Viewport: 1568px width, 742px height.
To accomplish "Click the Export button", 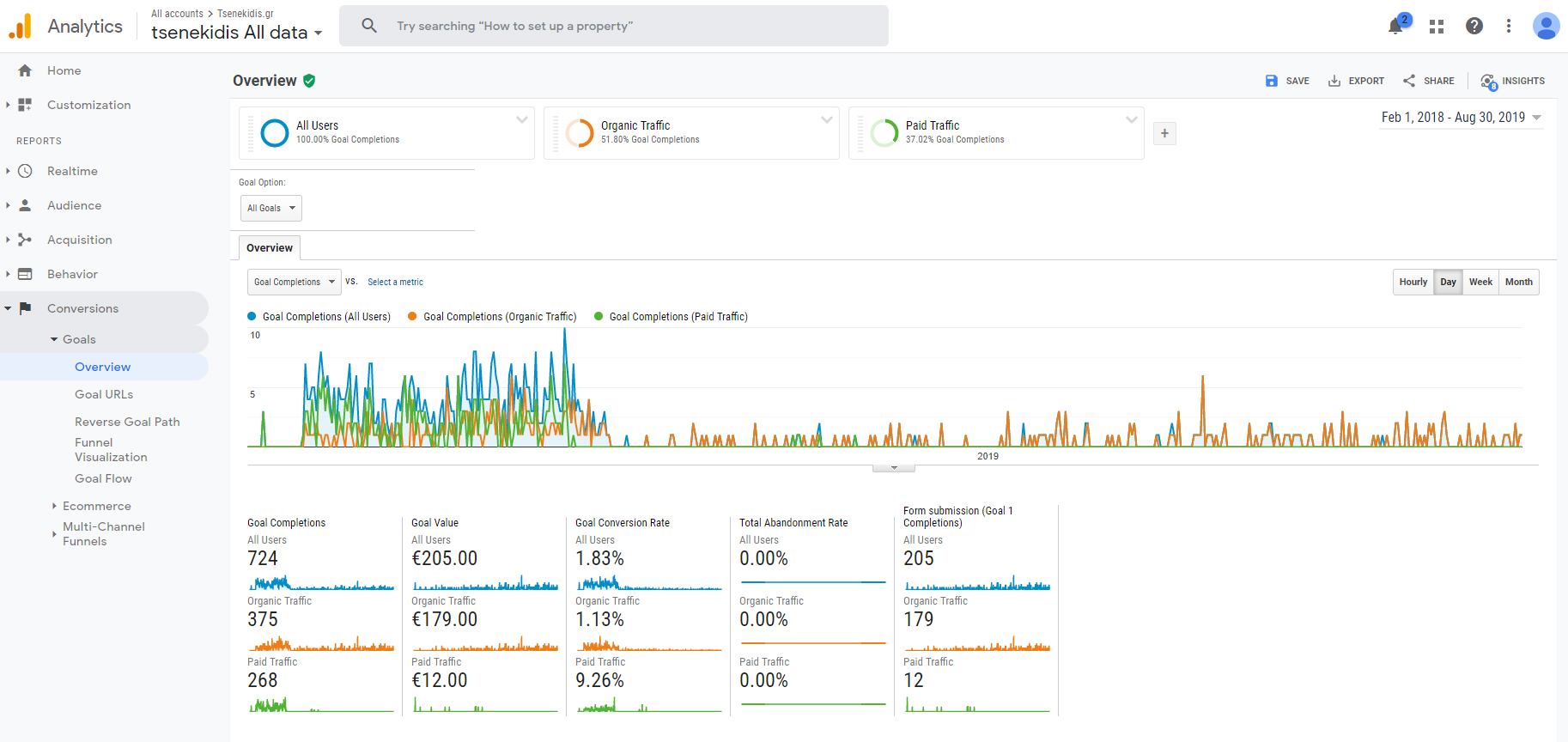I will point(1357,81).
